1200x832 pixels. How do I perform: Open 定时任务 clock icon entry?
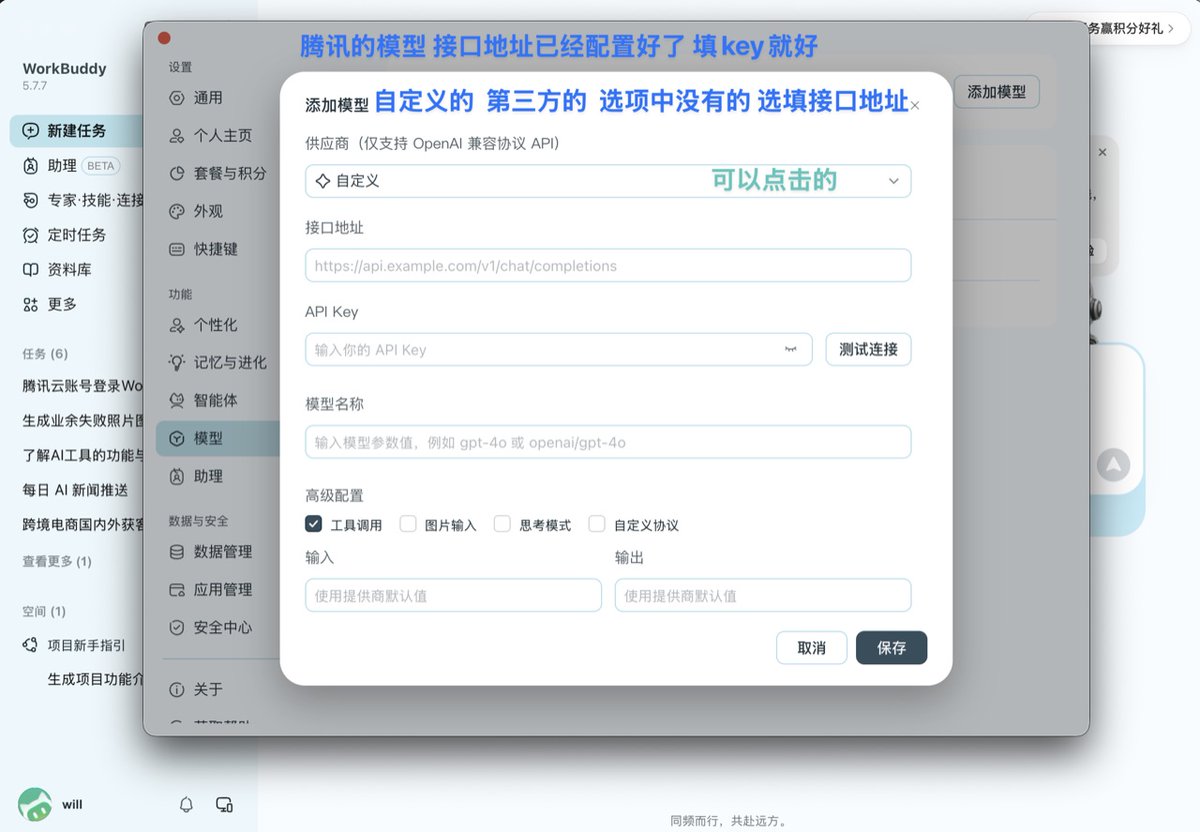click(x=30, y=235)
